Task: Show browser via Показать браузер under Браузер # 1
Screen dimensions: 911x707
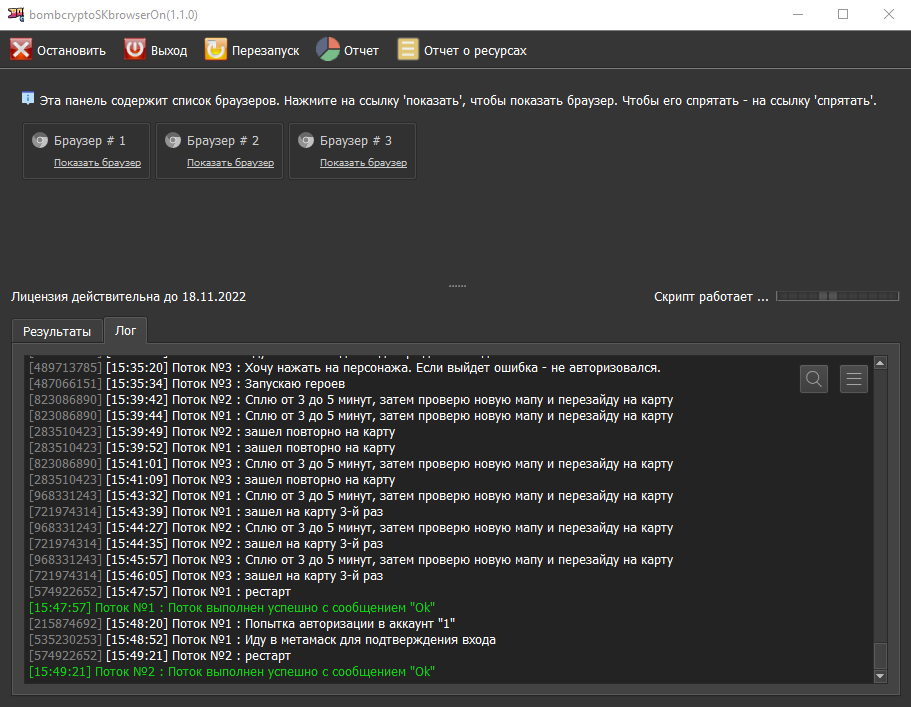Action: pyautogui.click(x=98, y=163)
